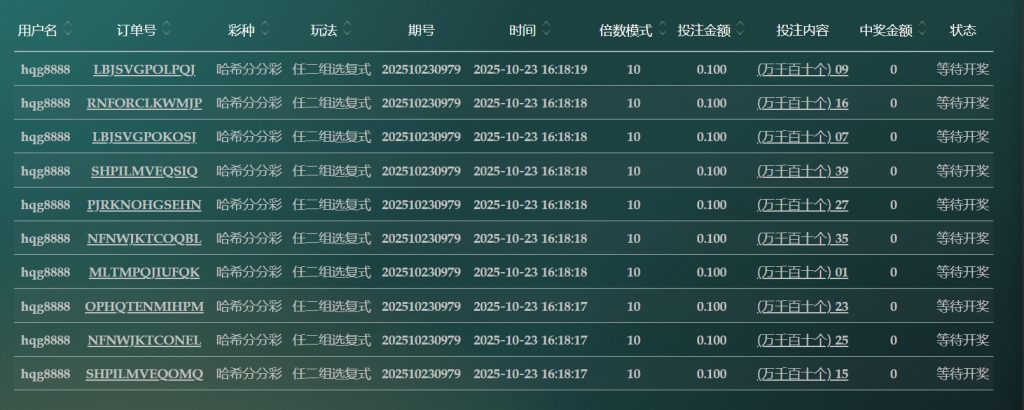Open order OPHQTENMIHPM link
The width and height of the screenshot is (1024, 410).
(144, 306)
